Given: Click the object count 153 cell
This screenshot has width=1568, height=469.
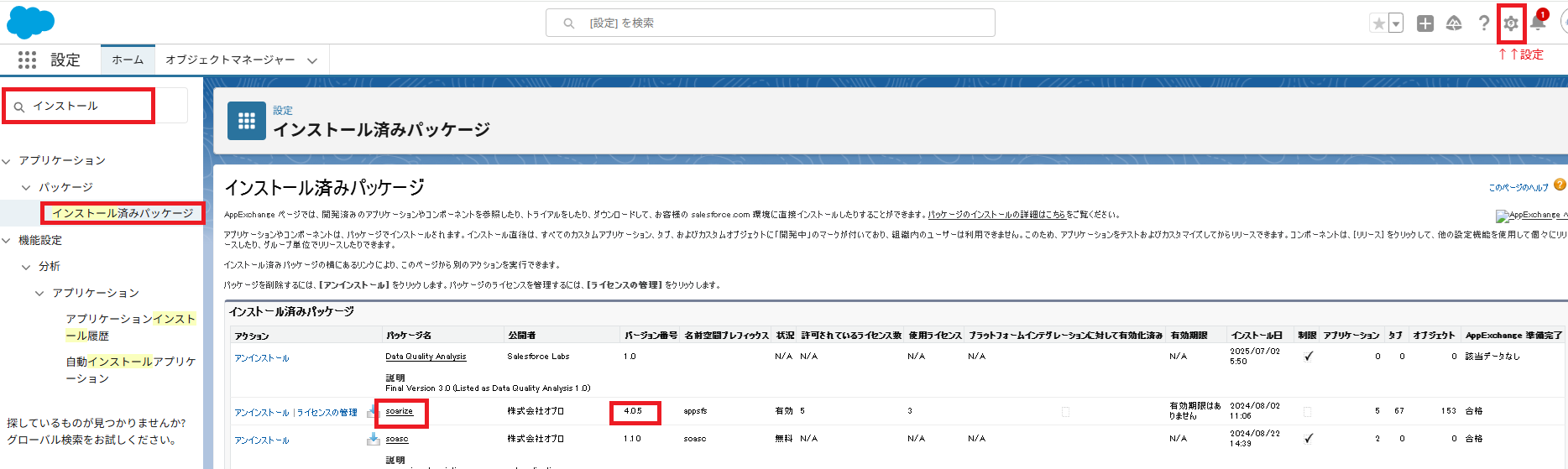Looking at the screenshot, I should 1449,411.
